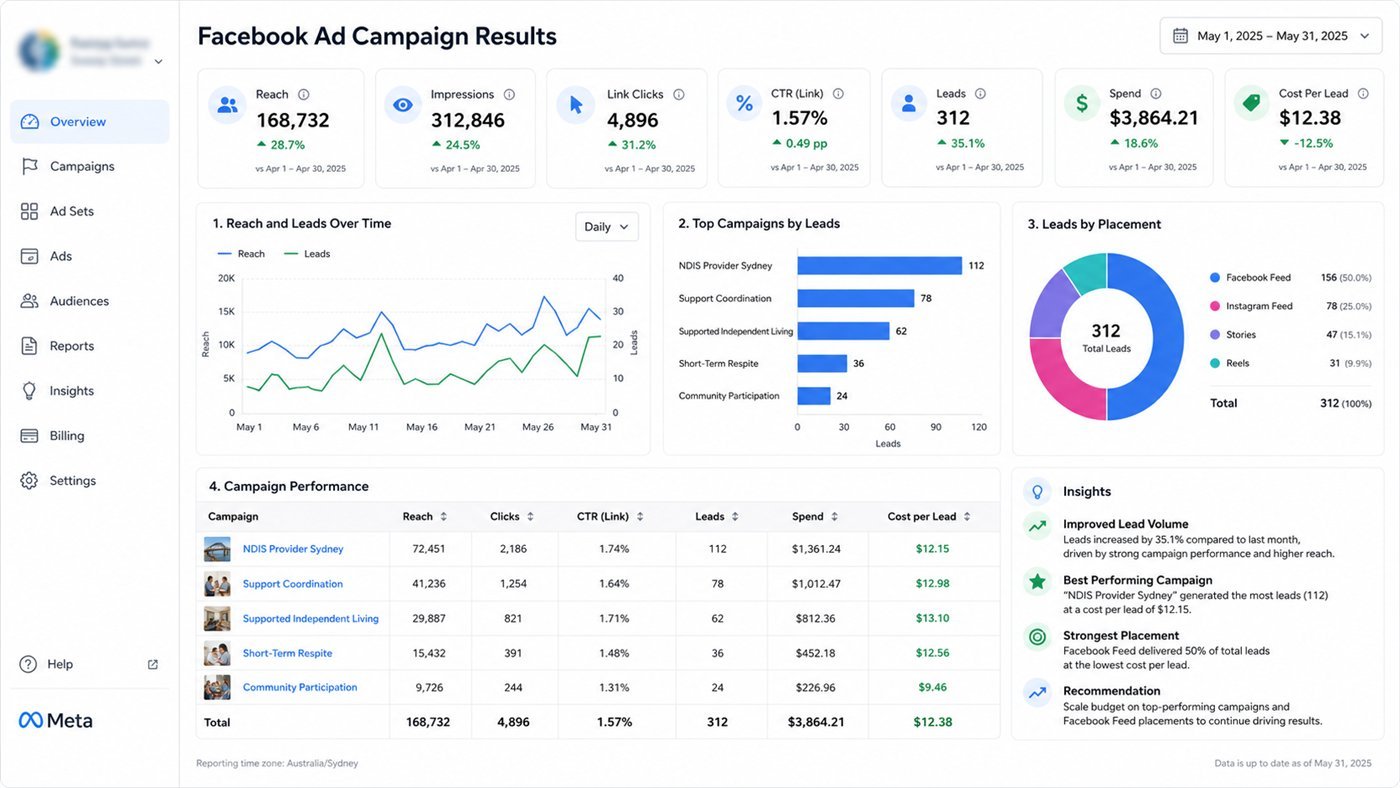Open Community Participation campaign link in table
Screen dimensions: 1400x788
click(300, 687)
